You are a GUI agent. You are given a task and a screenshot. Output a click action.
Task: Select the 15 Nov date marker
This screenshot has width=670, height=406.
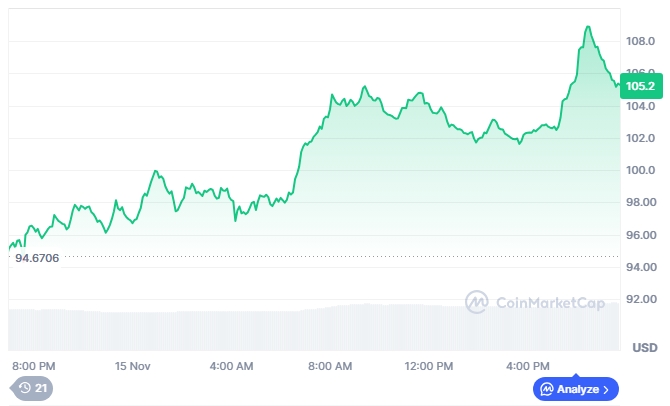tap(132, 366)
